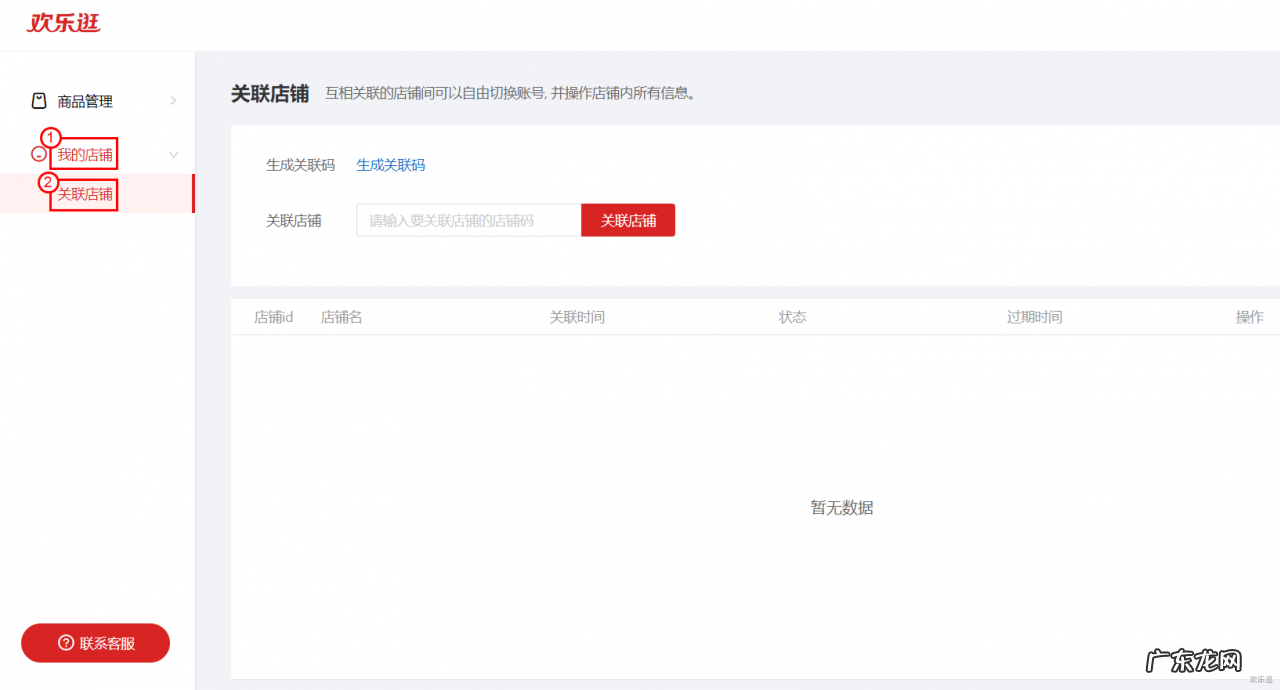Image resolution: width=1280 pixels, height=690 pixels.
Task: Click the 操作 column header
Action: coord(1249,316)
